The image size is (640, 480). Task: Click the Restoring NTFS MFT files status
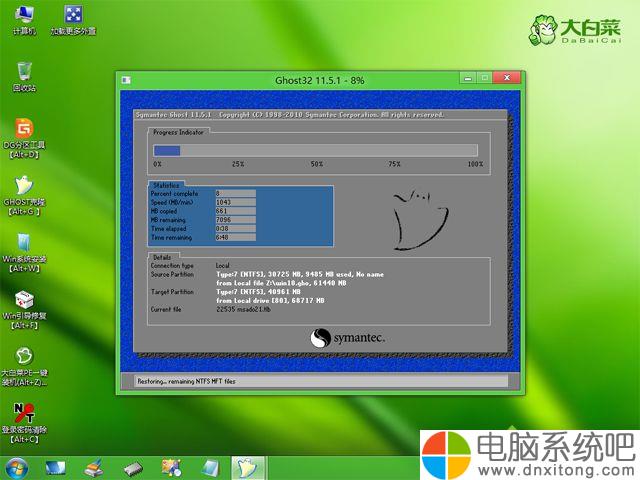click(x=186, y=381)
